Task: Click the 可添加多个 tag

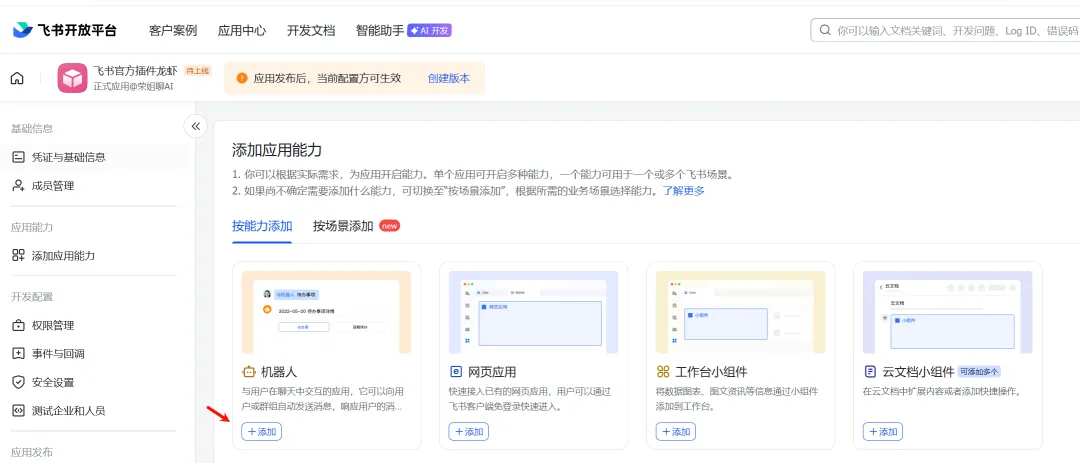Action: pyautogui.click(x=979, y=372)
